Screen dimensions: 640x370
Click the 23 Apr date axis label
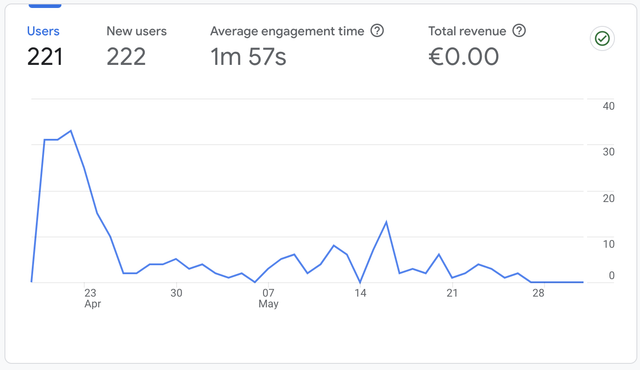point(92,298)
